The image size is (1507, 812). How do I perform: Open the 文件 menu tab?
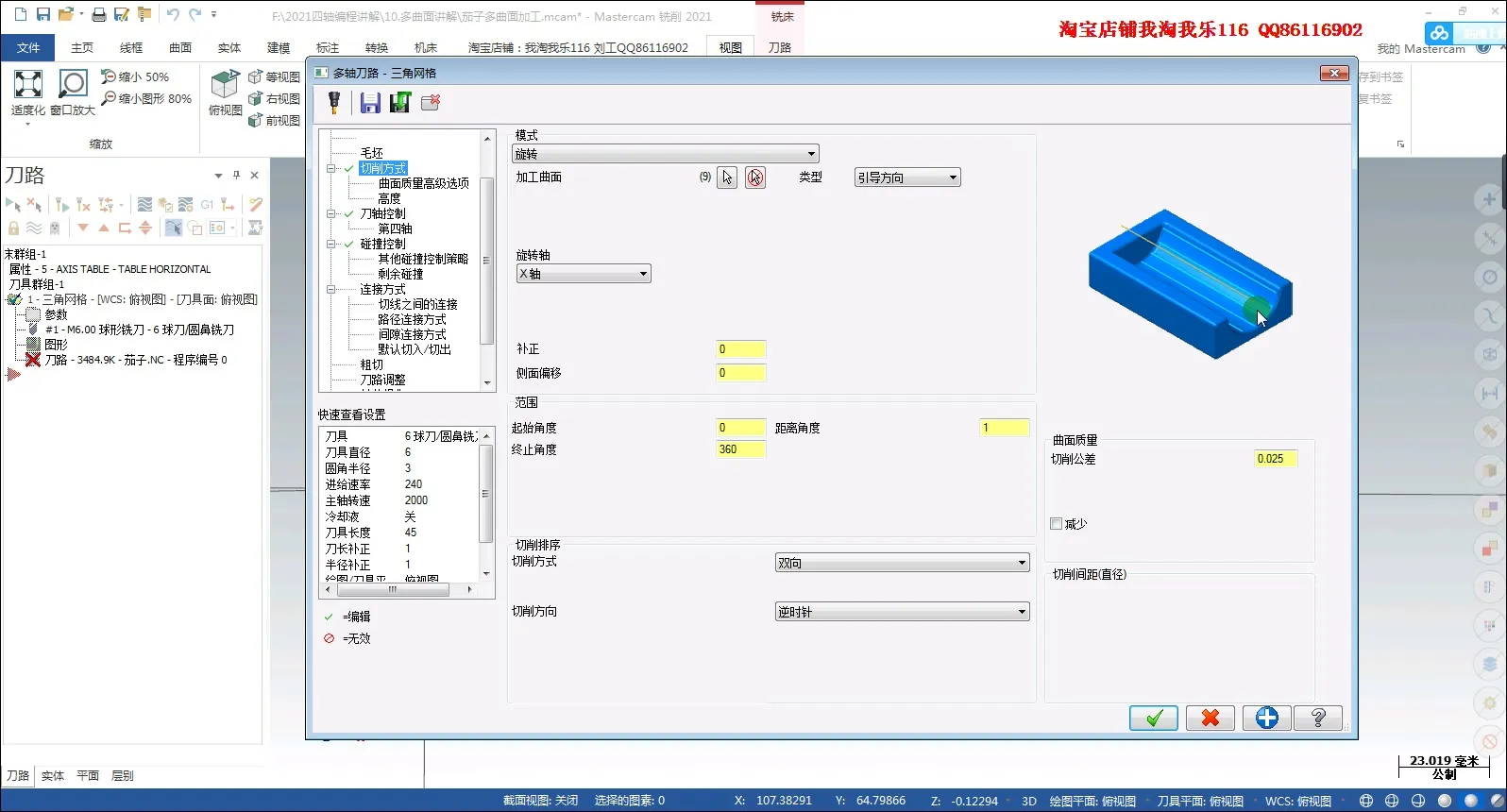coord(28,47)
